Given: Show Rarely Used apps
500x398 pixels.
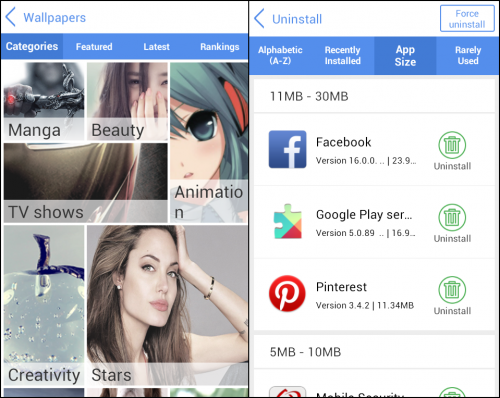Looking at the screenshot, I should point(468,55).
